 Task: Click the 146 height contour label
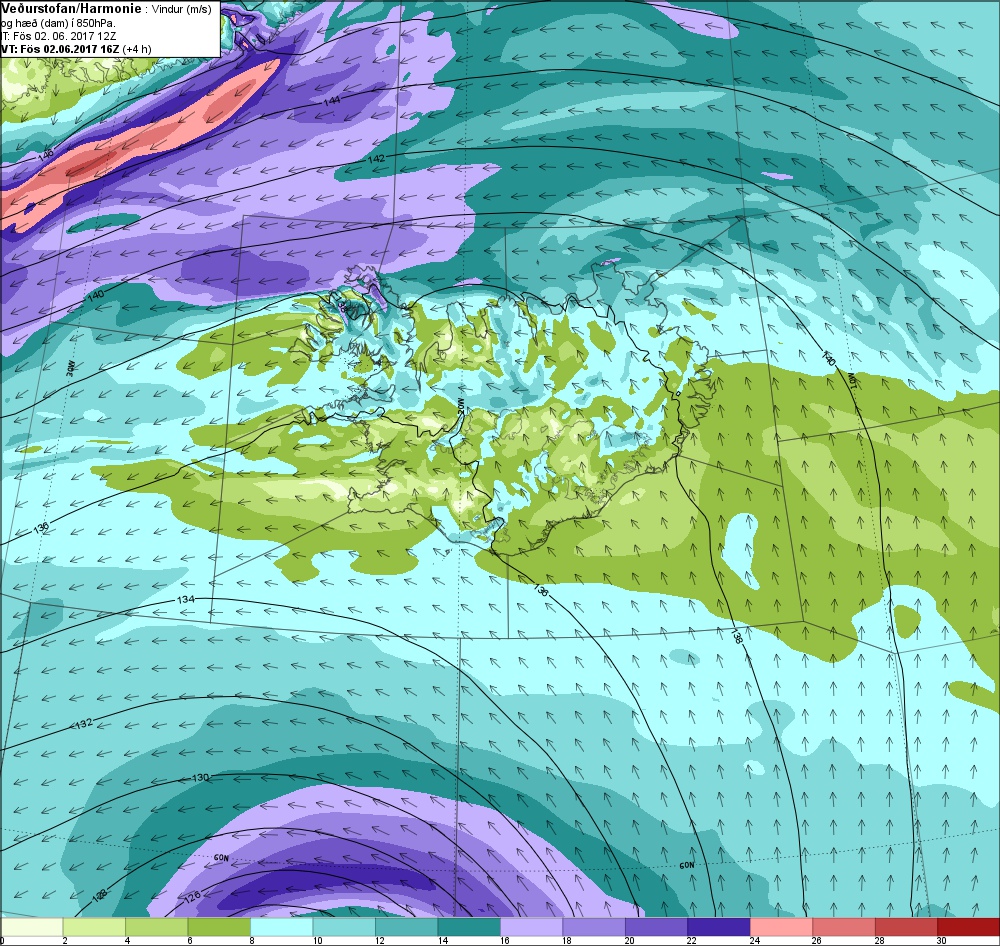tap(45, 155)
